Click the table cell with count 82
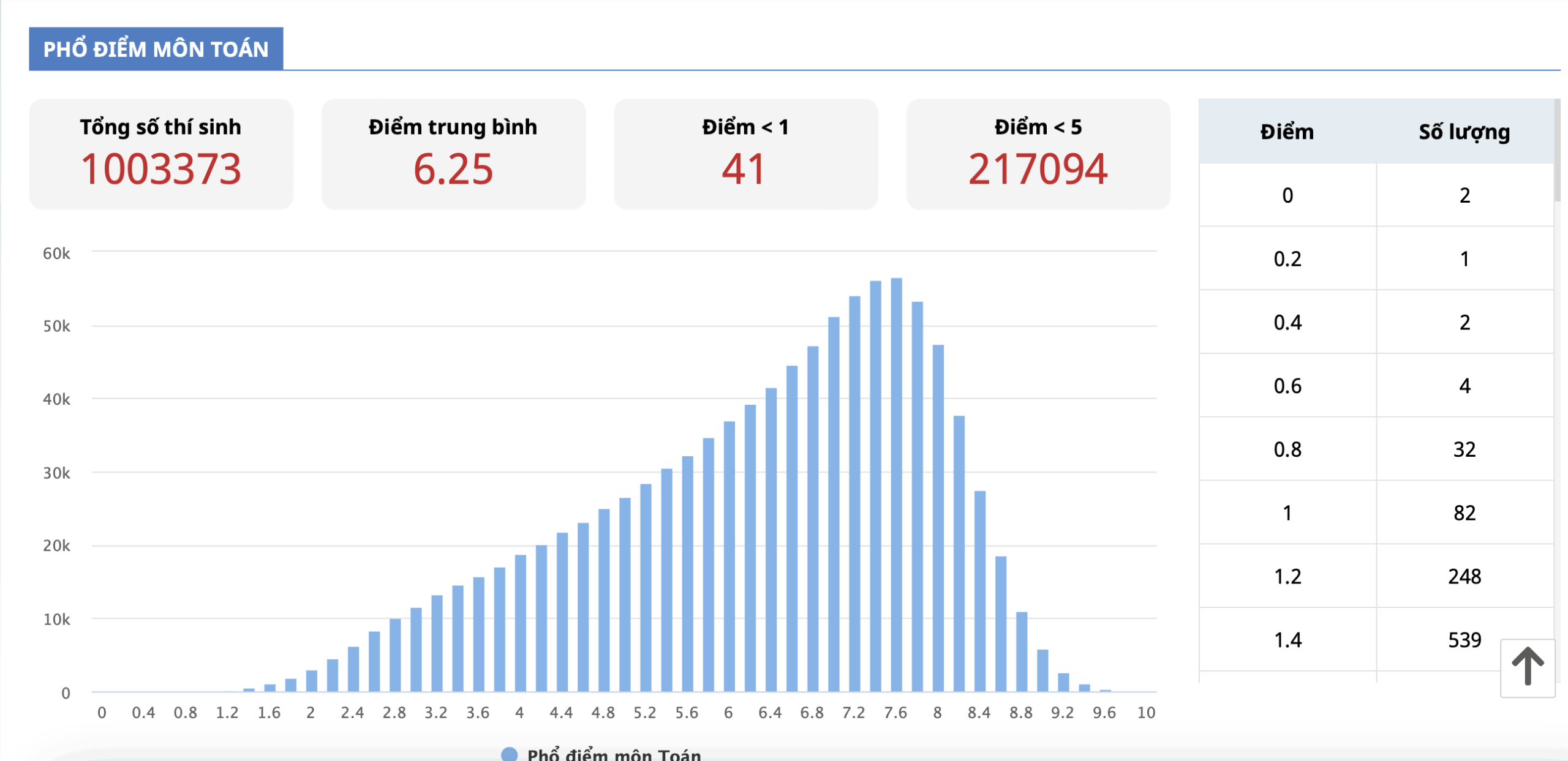Viewport: 1568px width, 761px height. pos(1464,512)
